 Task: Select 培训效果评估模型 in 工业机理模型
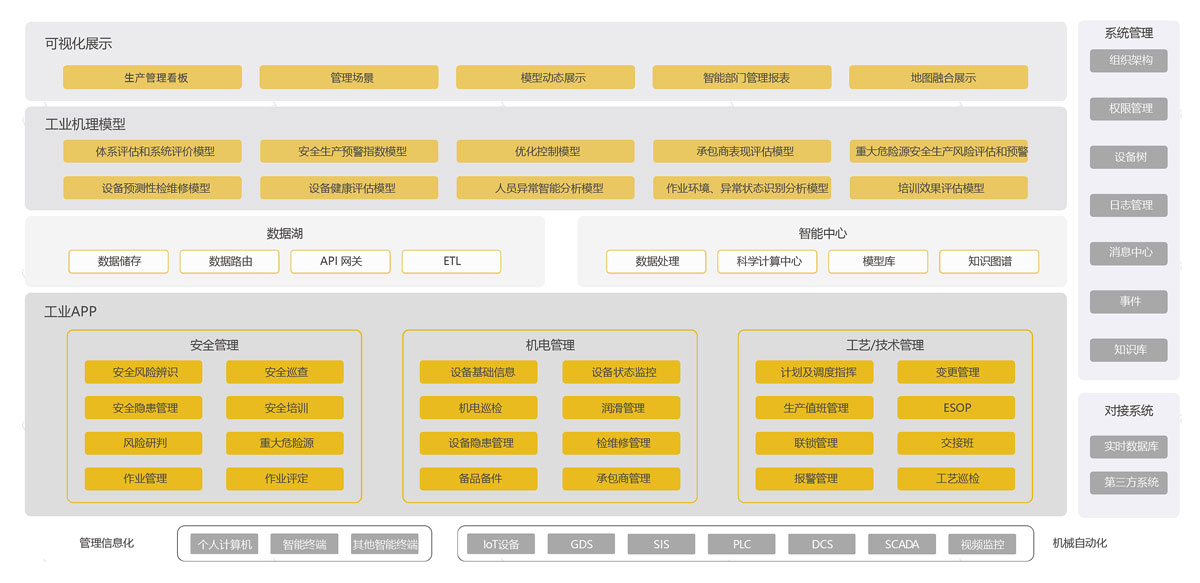(x=938, y=188)
